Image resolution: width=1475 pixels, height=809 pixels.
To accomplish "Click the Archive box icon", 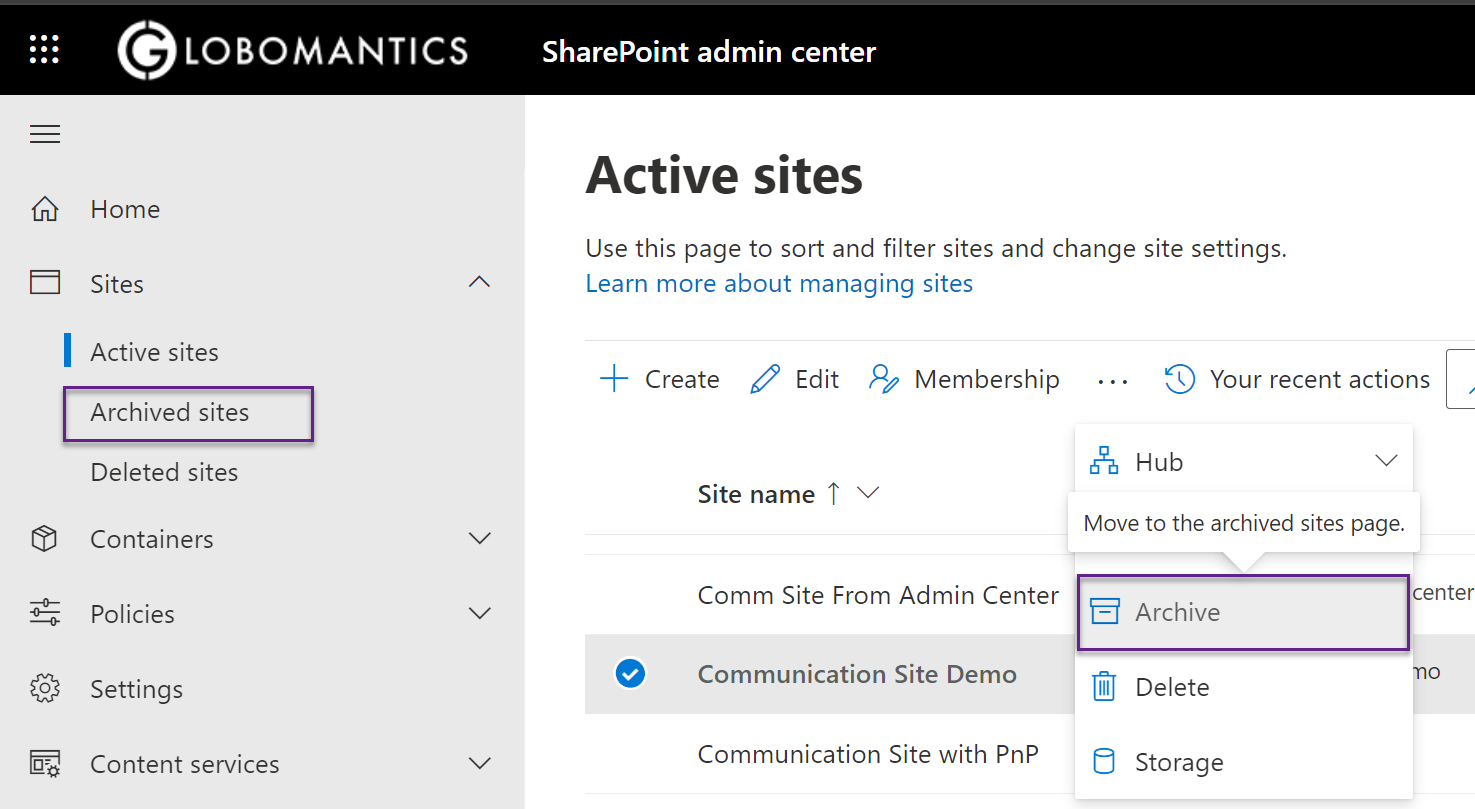I will click(x=1104, y=611).
